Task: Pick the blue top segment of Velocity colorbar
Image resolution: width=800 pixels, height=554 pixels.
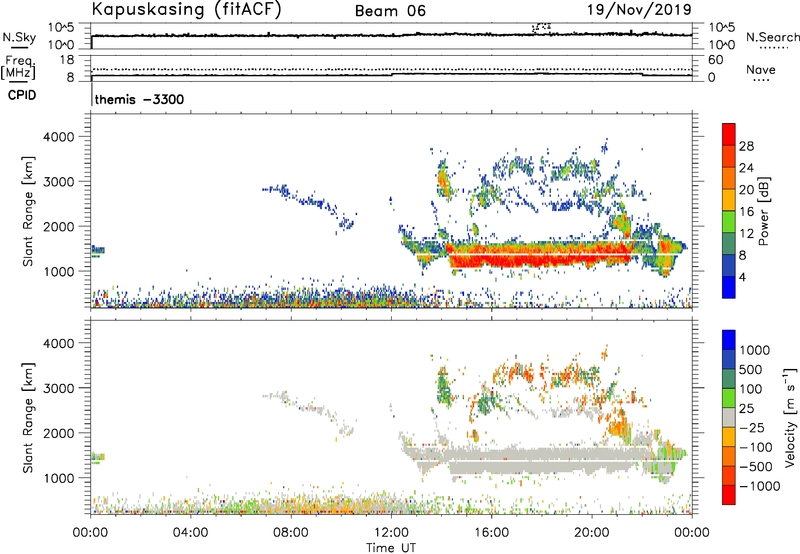Action: click(729, 340)
